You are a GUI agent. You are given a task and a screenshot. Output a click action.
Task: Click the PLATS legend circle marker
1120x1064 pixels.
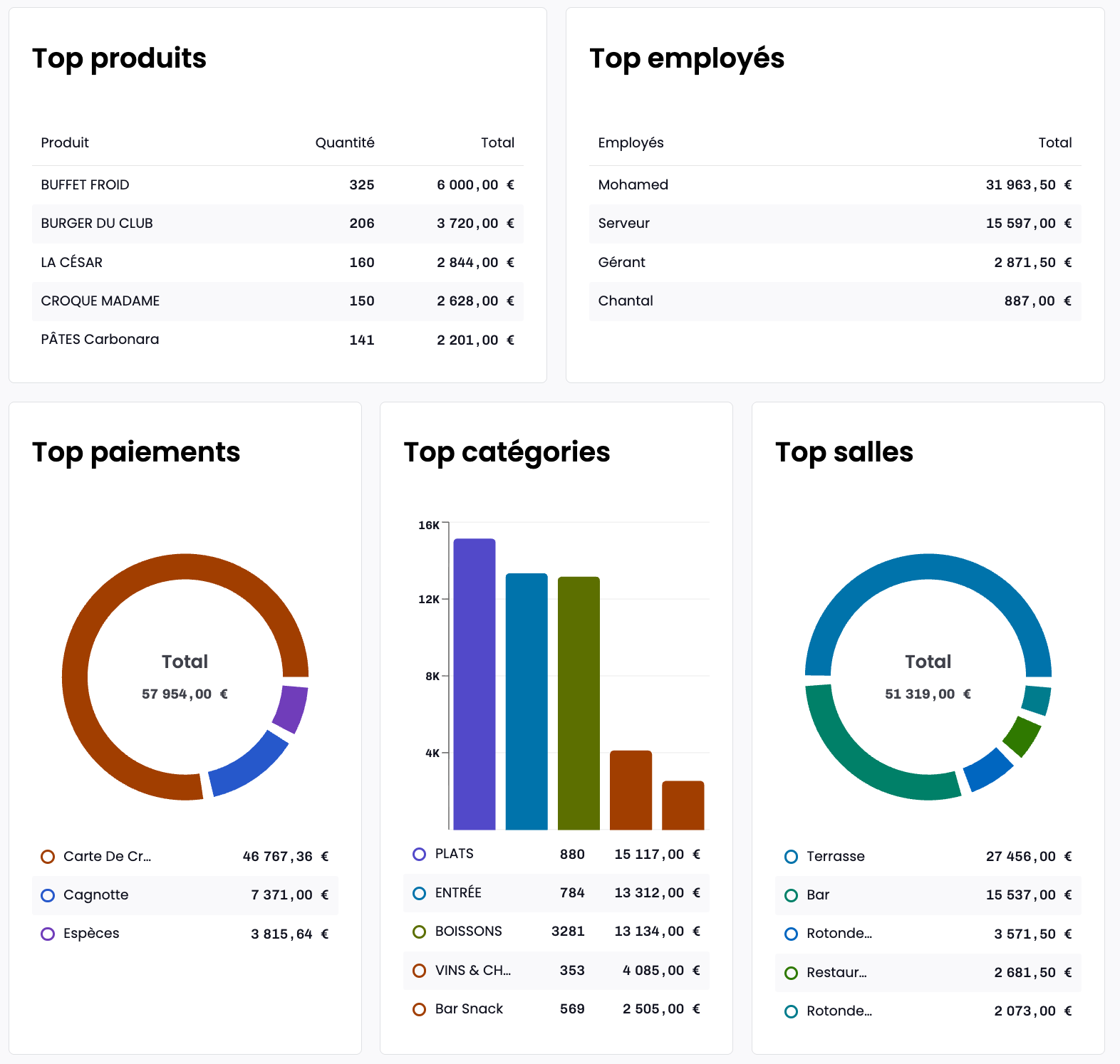420,854
